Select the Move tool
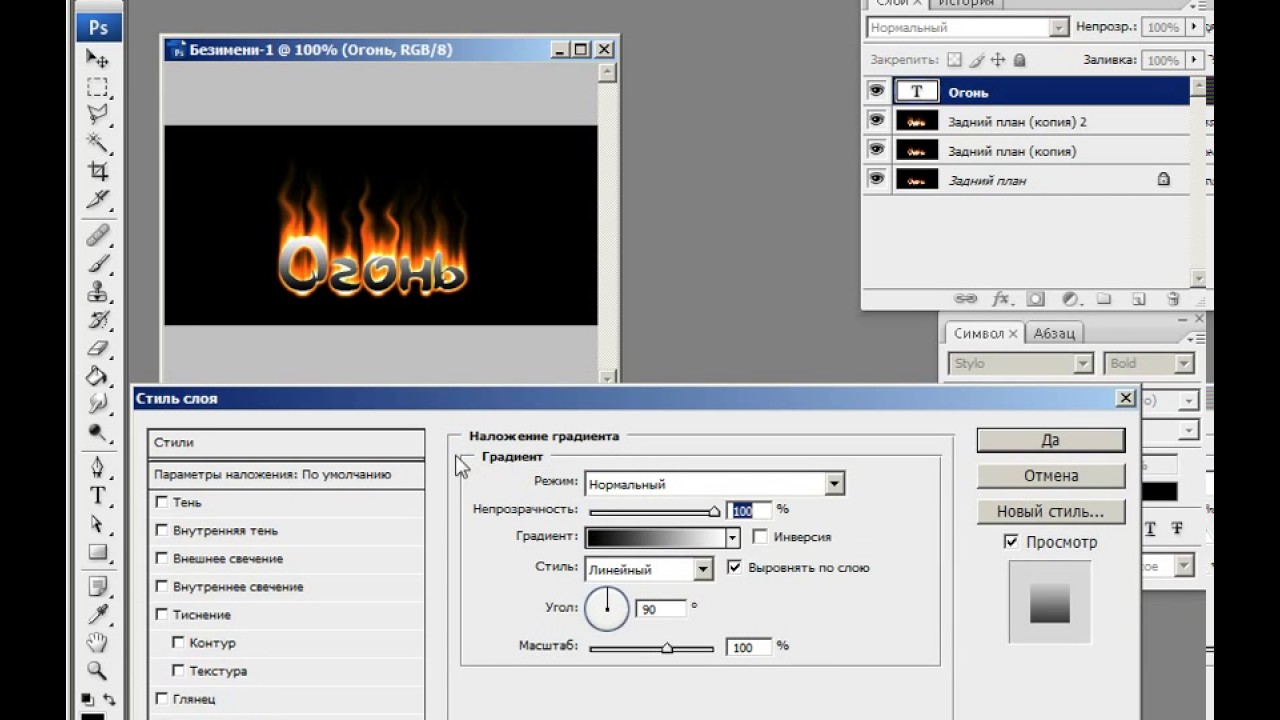Viewport: 1280px width, 720px height. [x=97, y=58]
